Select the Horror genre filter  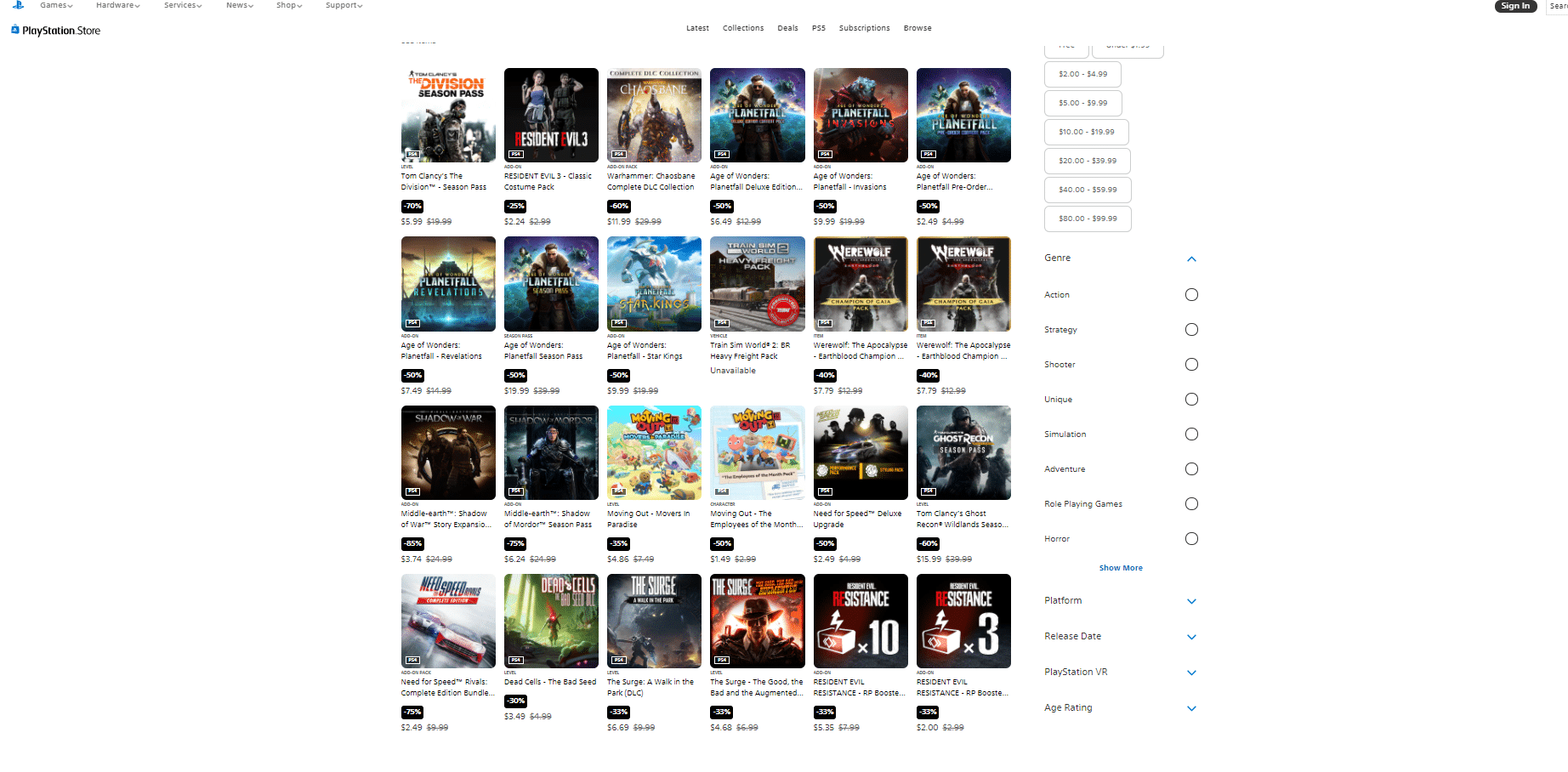point(1191,539)
